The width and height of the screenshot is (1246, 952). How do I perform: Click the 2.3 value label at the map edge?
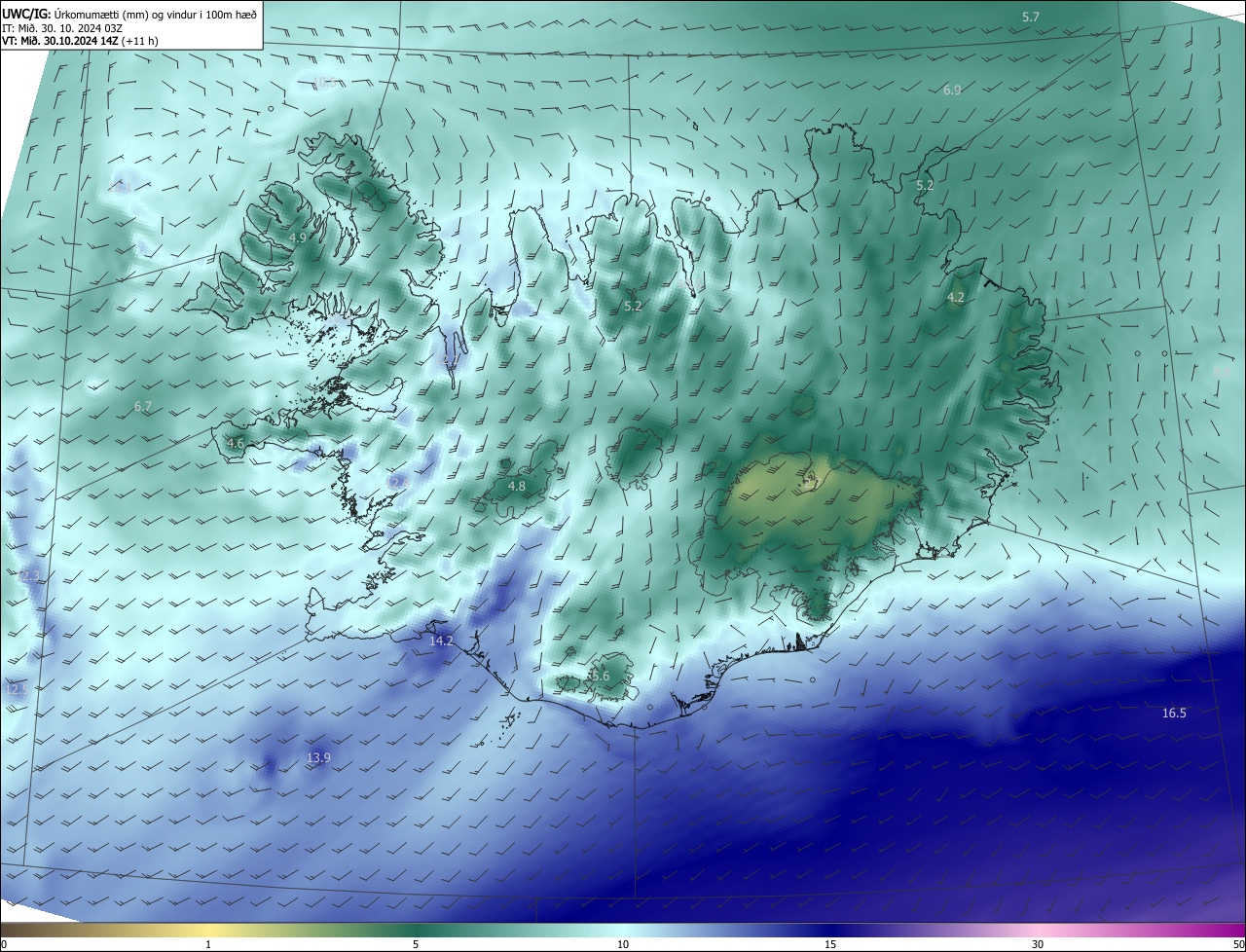(x=30, y=576)
